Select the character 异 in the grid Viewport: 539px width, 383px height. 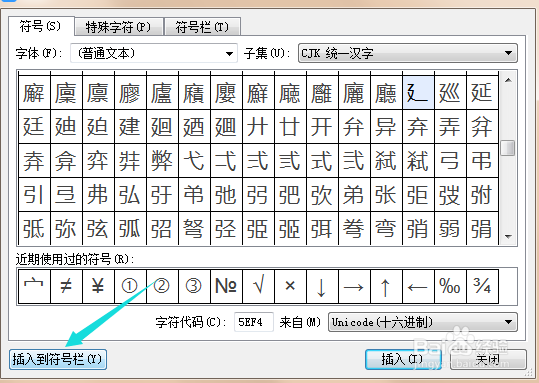pyautogui.click(x=386, y=127)
